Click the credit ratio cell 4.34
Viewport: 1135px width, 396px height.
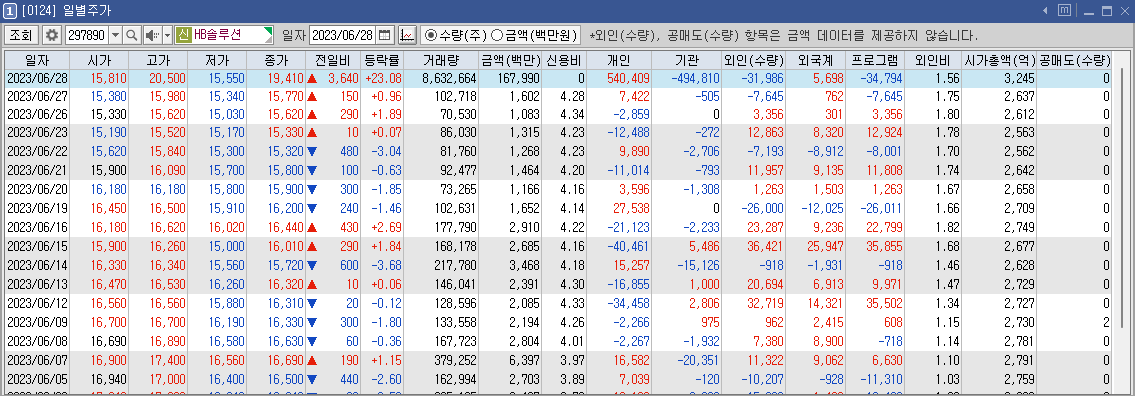point(565,114)
